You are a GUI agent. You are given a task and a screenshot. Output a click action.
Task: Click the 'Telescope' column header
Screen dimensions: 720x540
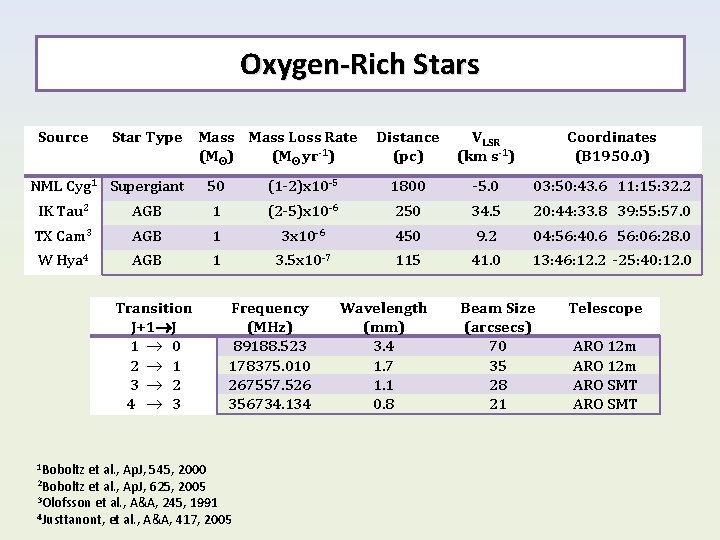point(605,308)
